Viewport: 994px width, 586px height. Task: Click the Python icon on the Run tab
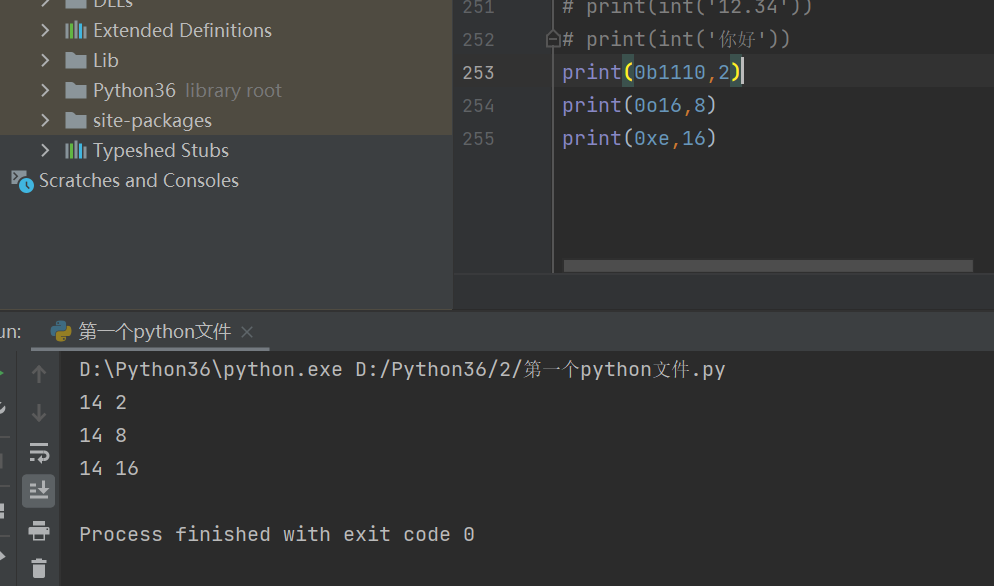coord(61,331)
